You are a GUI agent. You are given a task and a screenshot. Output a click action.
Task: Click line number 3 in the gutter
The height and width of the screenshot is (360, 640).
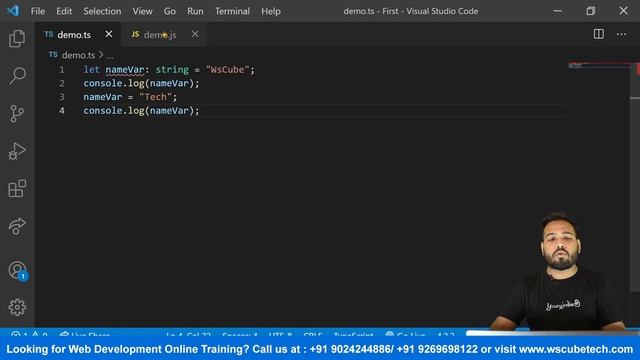click(62, 97)
